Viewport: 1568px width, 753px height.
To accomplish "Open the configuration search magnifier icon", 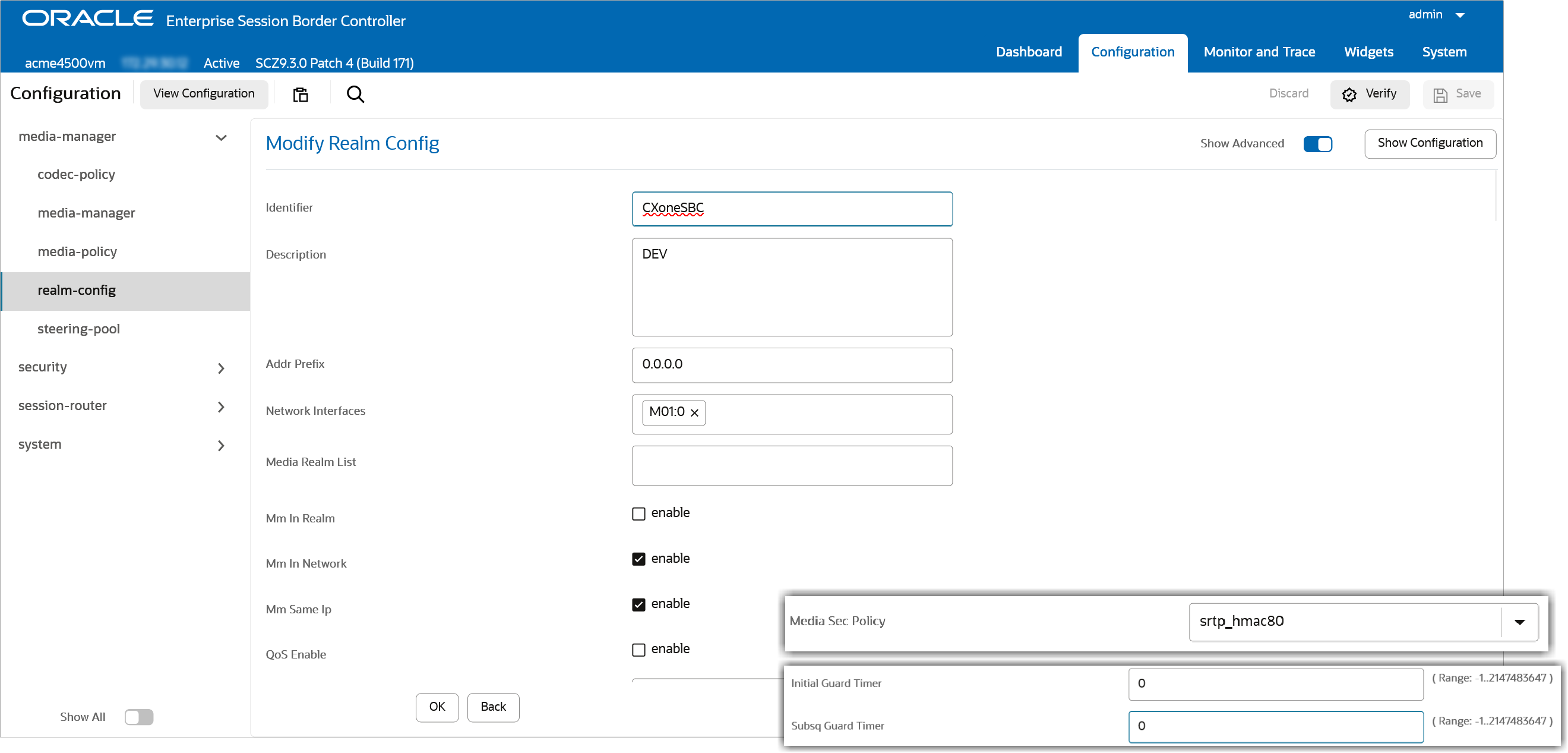I will point(356,94).
